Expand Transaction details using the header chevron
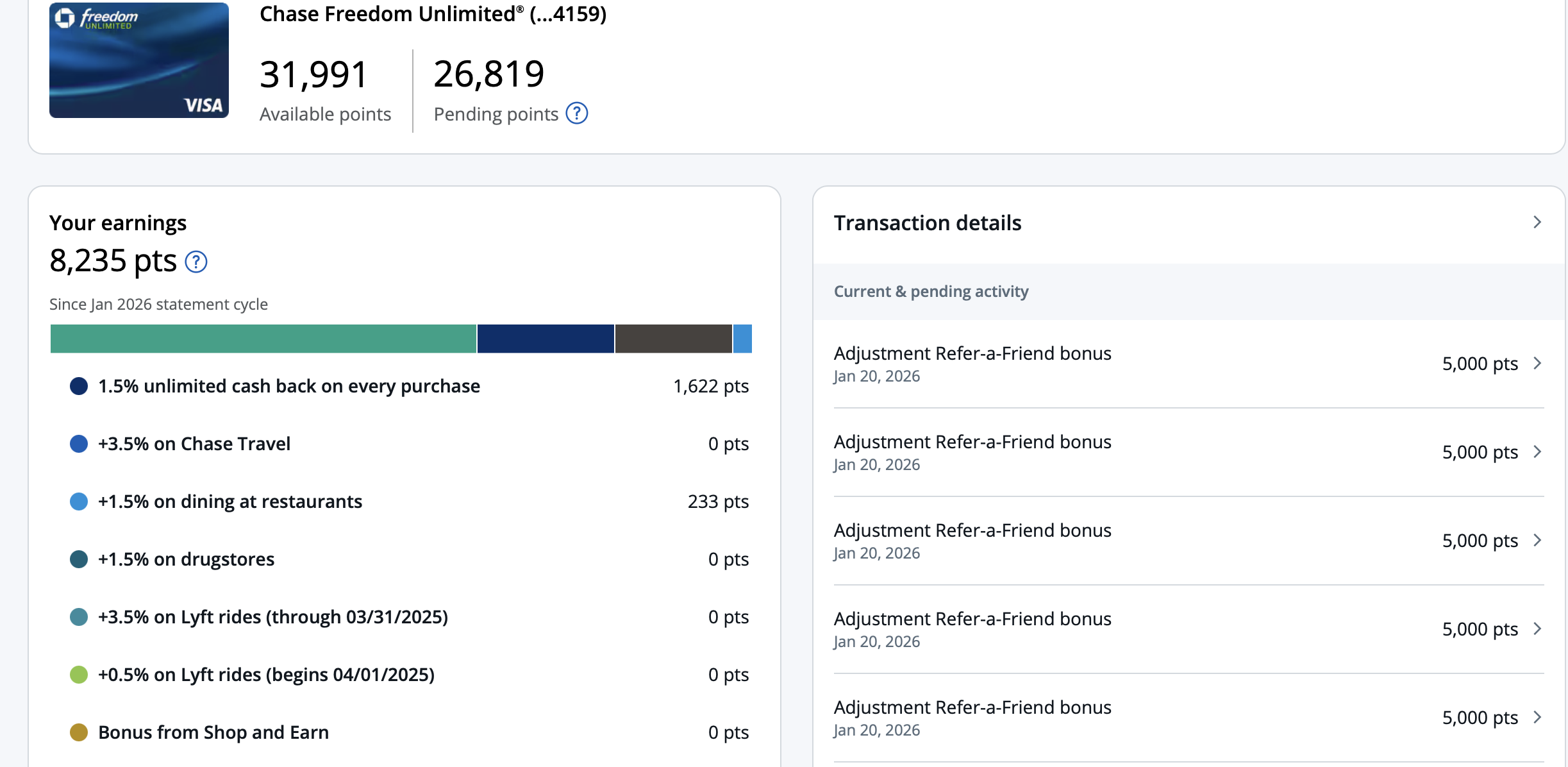 coord(1537,223)
